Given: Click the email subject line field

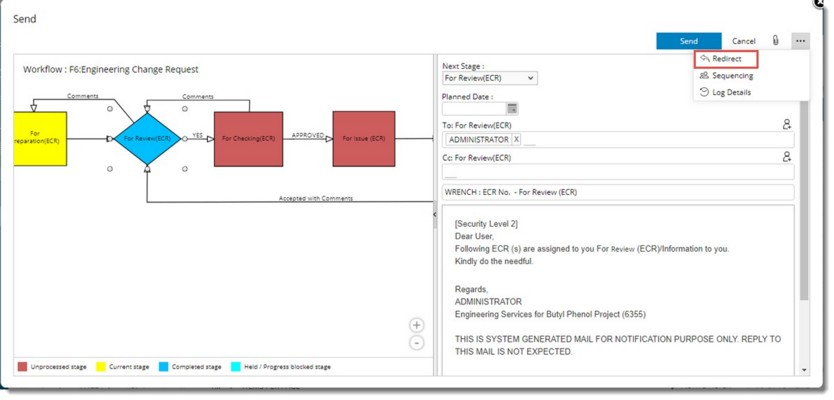Looking at the screenshot, I should 617,192.
